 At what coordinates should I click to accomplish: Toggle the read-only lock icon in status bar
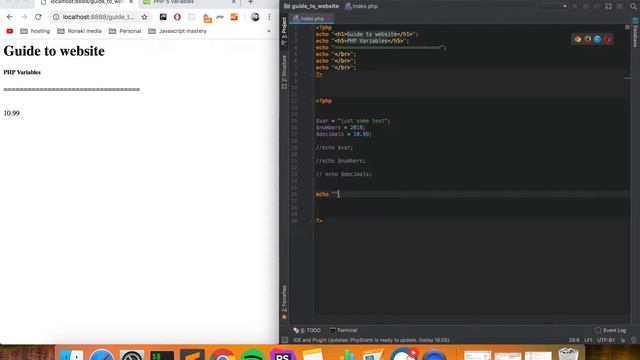tap(623, 340)
